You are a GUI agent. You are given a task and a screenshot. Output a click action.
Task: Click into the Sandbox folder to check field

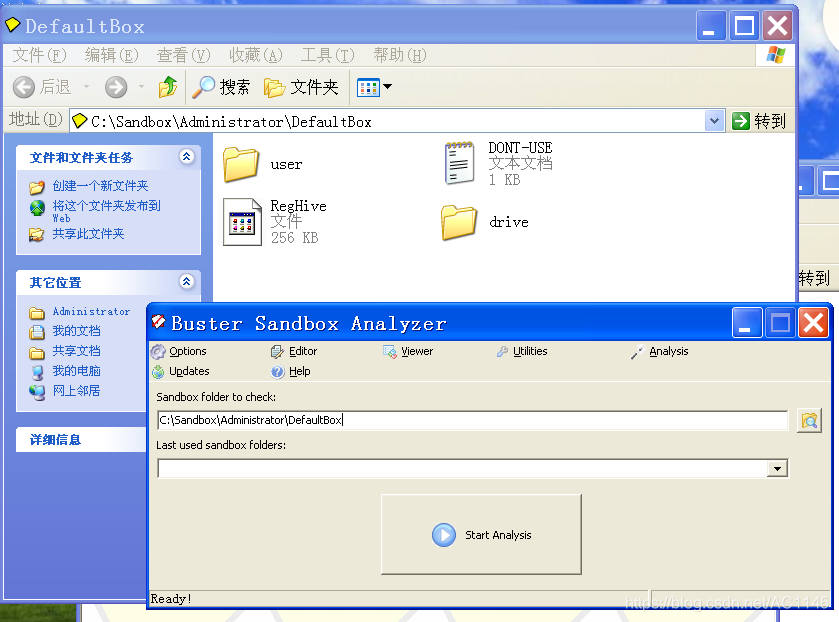(472, 420)
